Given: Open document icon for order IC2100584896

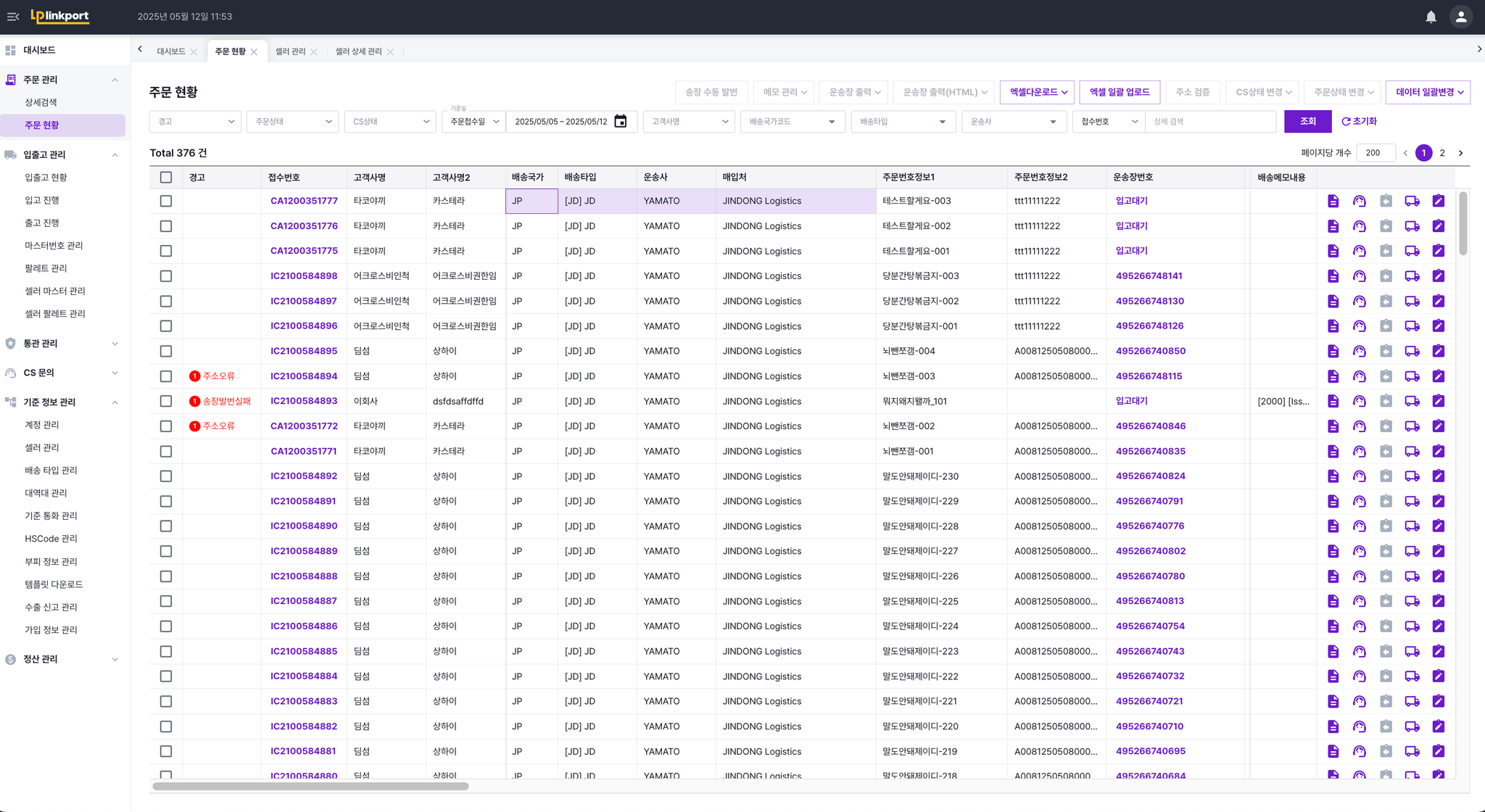Looking at the screenshot, I should tap(1333, 326).
